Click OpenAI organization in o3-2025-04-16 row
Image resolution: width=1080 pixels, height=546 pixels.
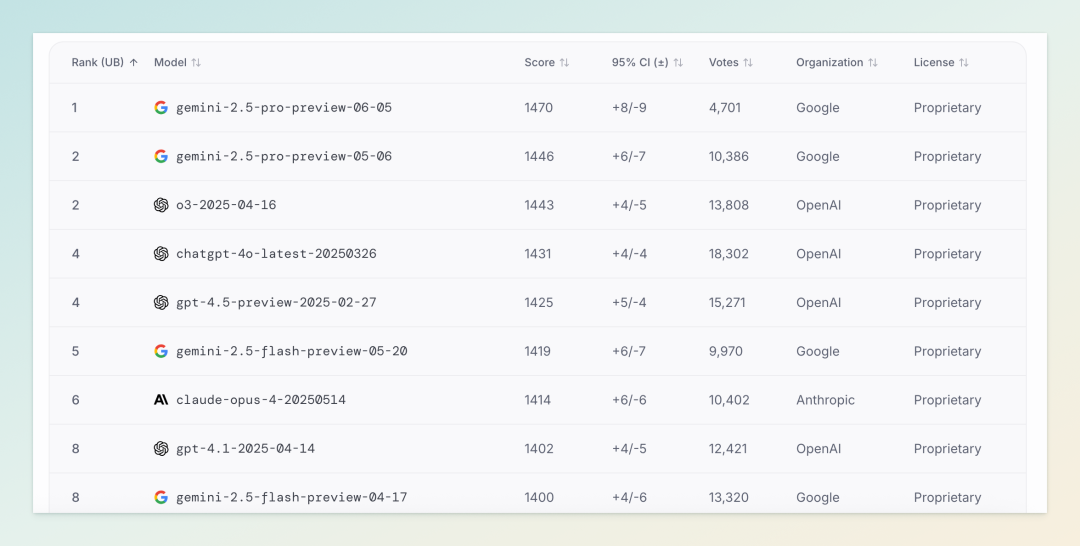click(818, 205)
